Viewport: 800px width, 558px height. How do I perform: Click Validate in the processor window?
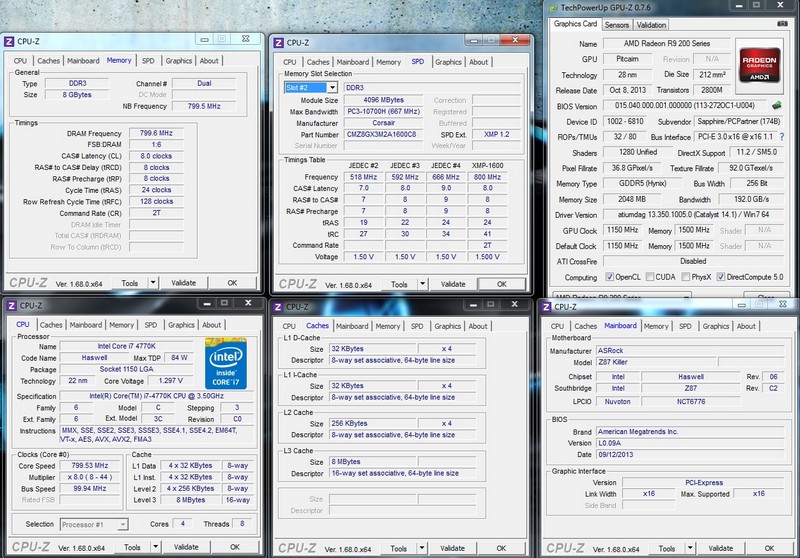(x=186, y=547)
